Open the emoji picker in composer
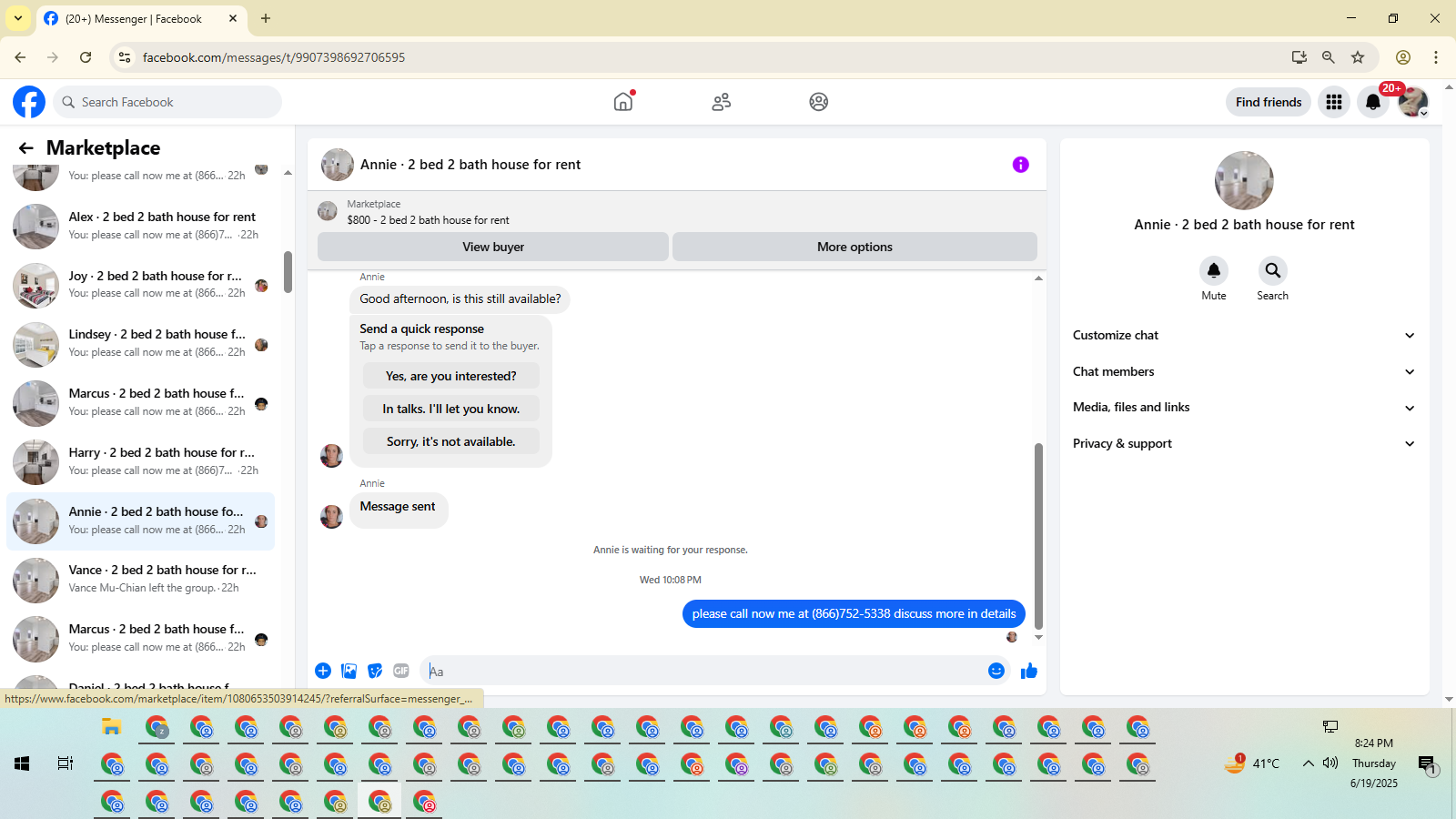The image size is (1456, 819). [x=996, y=671]
